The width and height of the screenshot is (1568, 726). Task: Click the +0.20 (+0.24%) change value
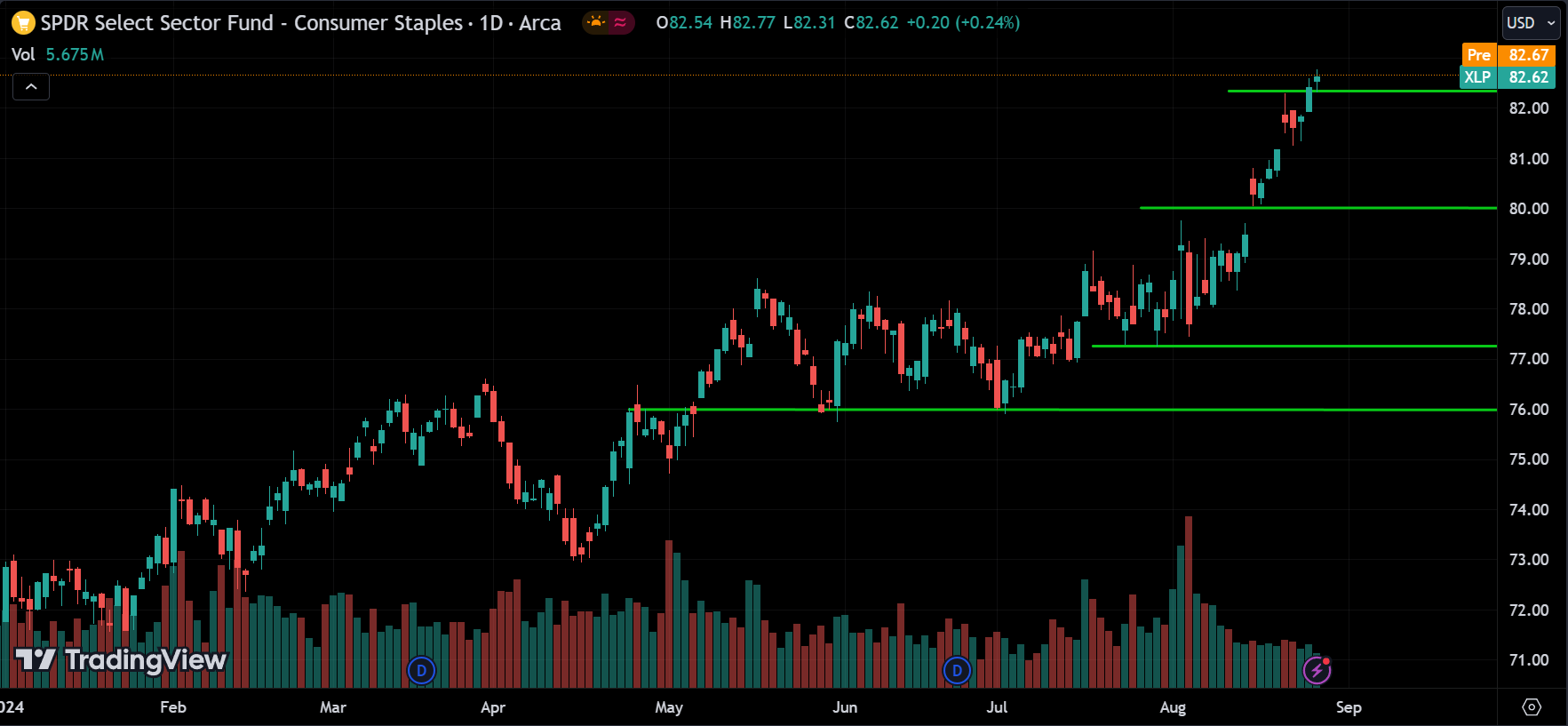963,23
